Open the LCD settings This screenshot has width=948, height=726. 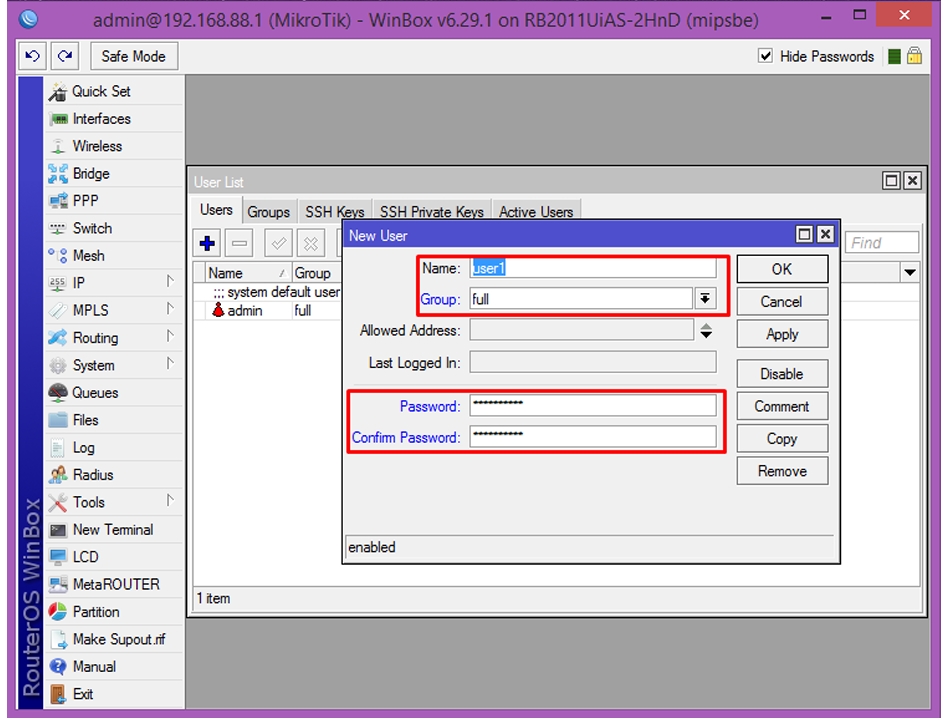point(114,557)
